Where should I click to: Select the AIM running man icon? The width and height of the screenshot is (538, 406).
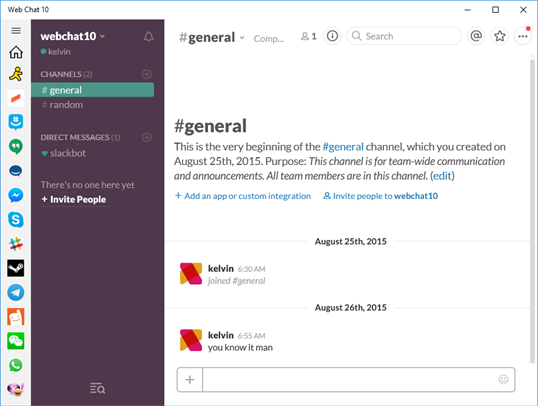pyautogui.click(x=16, y=74)
